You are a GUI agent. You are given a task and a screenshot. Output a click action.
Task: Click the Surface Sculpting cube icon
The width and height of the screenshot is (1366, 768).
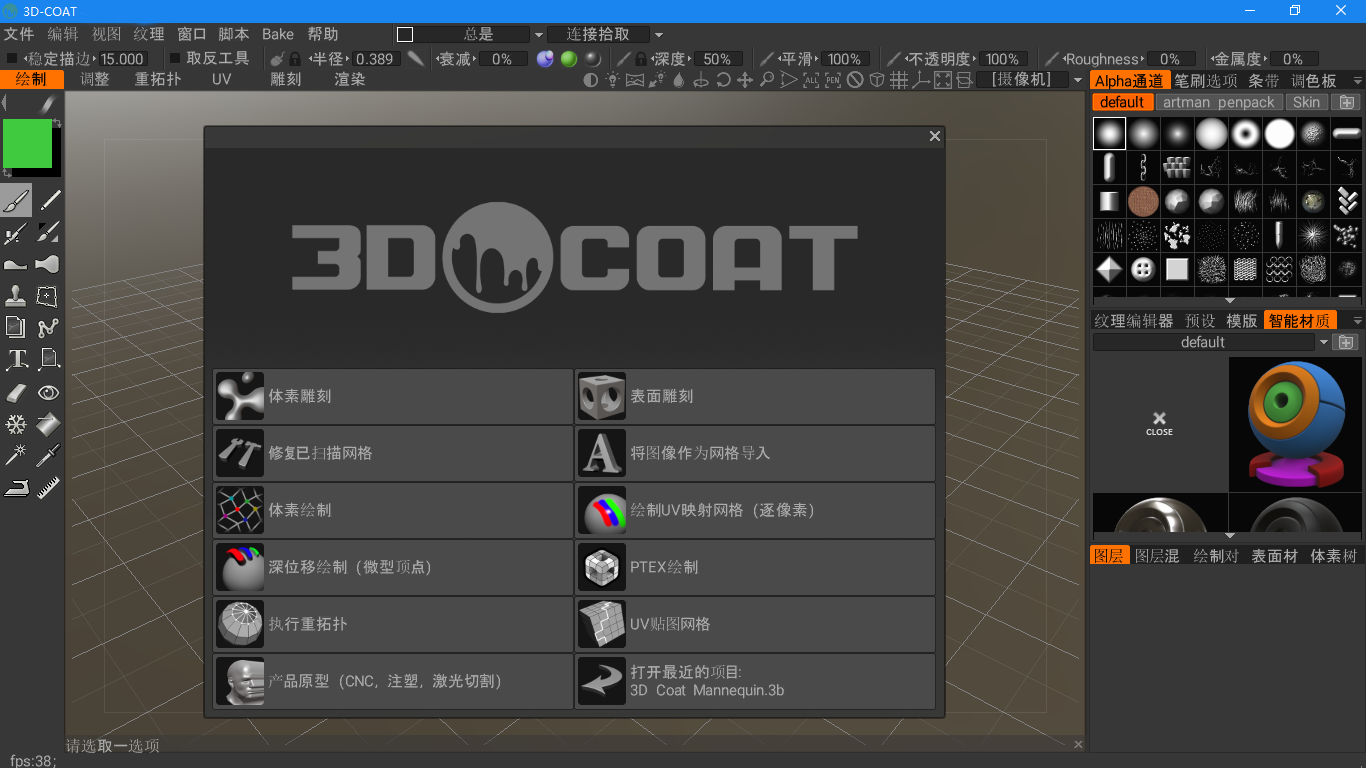pyautogui.click(x=602, y=396)
